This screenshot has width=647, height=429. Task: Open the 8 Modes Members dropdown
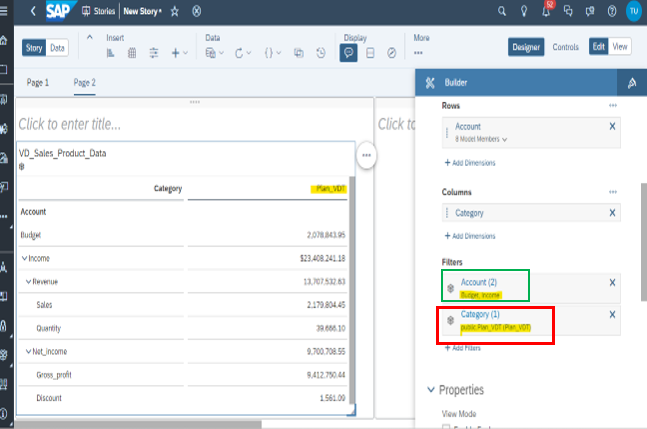[x=482, y=139]
